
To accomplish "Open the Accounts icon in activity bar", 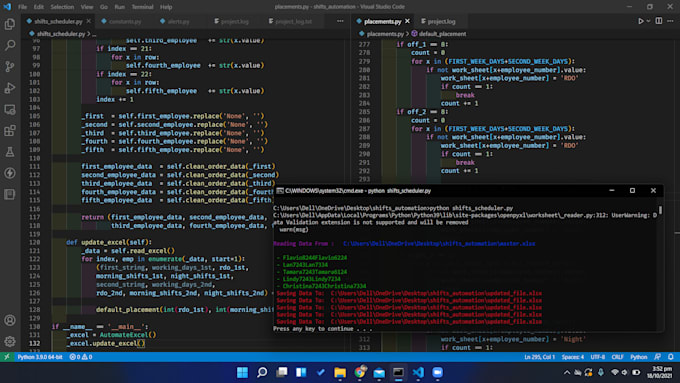I will pyautogui.click(x=10, y=320).
